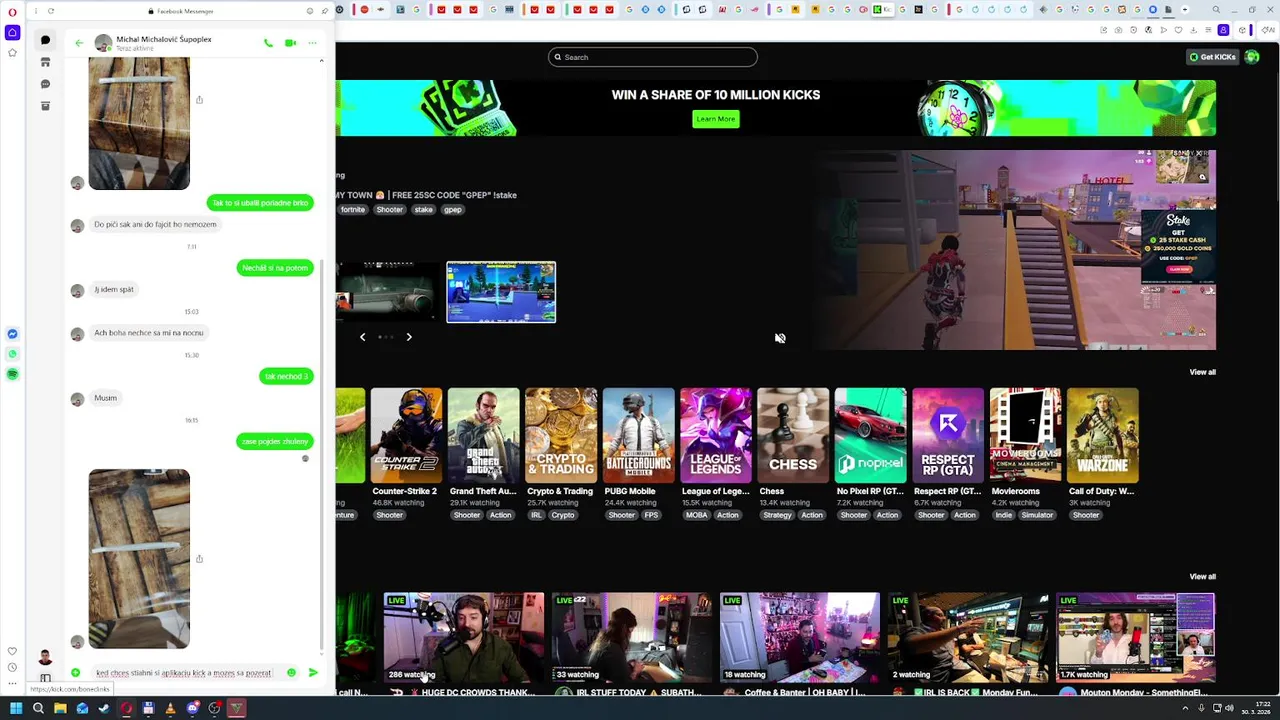Select the stake tag on featured stream
This screenshot has height=720, width=1280.
pyautogui.click(x=424, y=210)
